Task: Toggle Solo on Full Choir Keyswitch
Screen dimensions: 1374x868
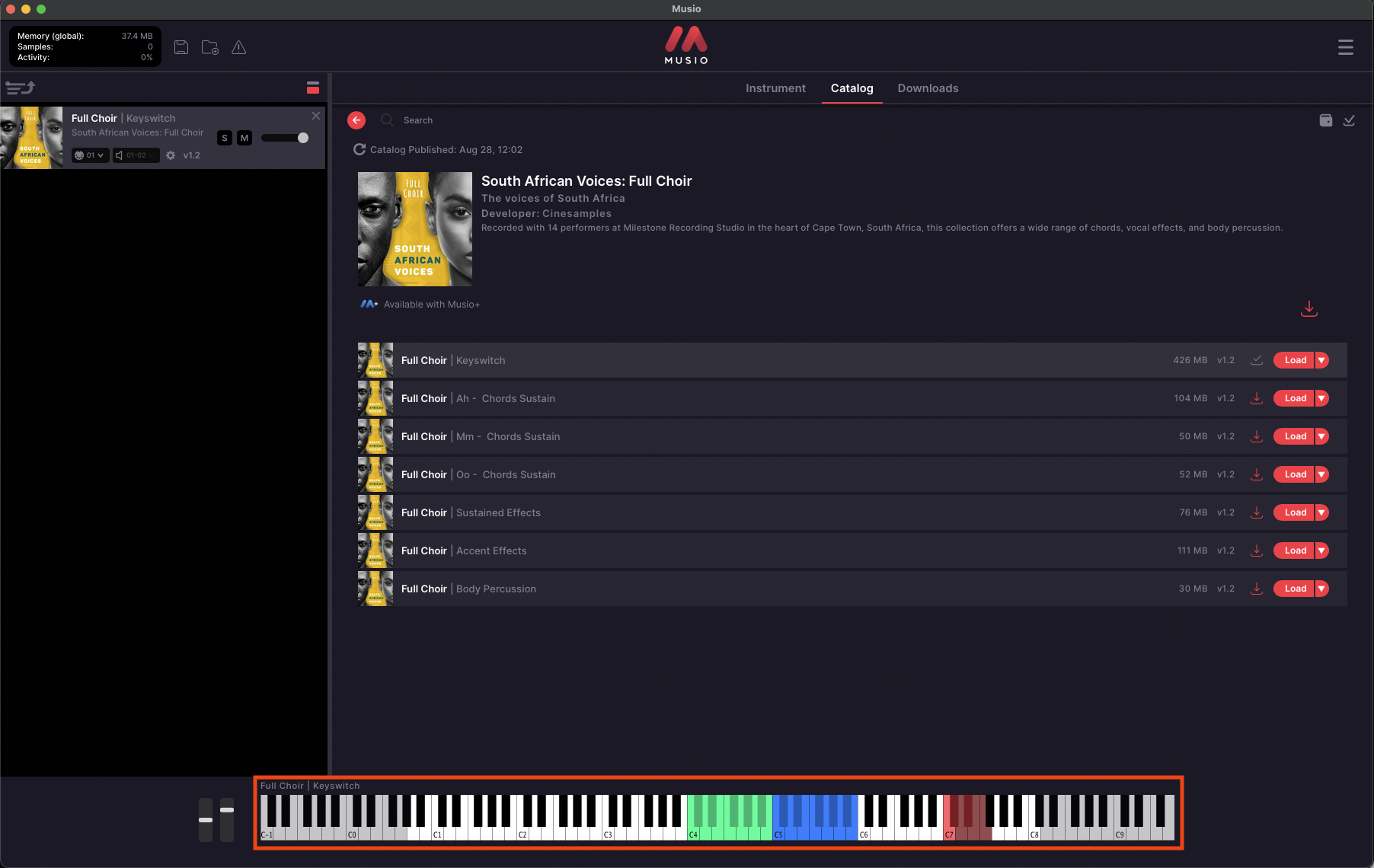Action: click(225, 138)
